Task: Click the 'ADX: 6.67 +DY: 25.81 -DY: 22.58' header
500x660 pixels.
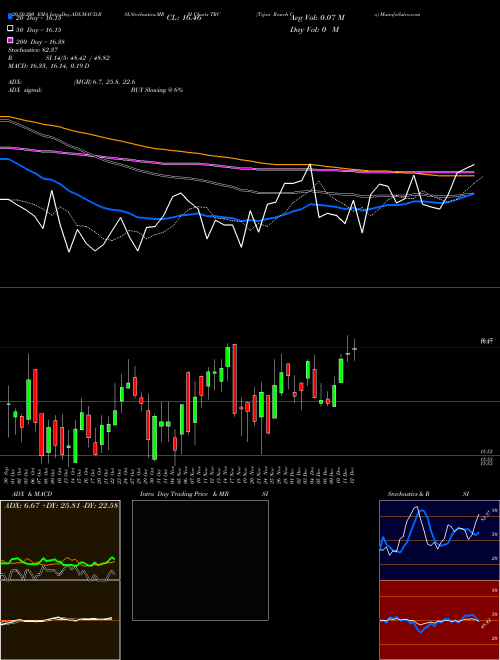Action: [x=61, y=505]
